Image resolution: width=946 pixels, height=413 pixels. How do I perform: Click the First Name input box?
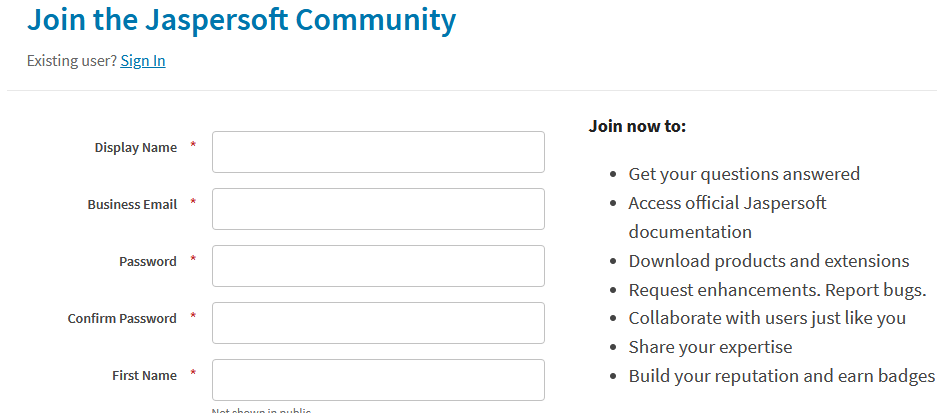(x=378, y=380)
